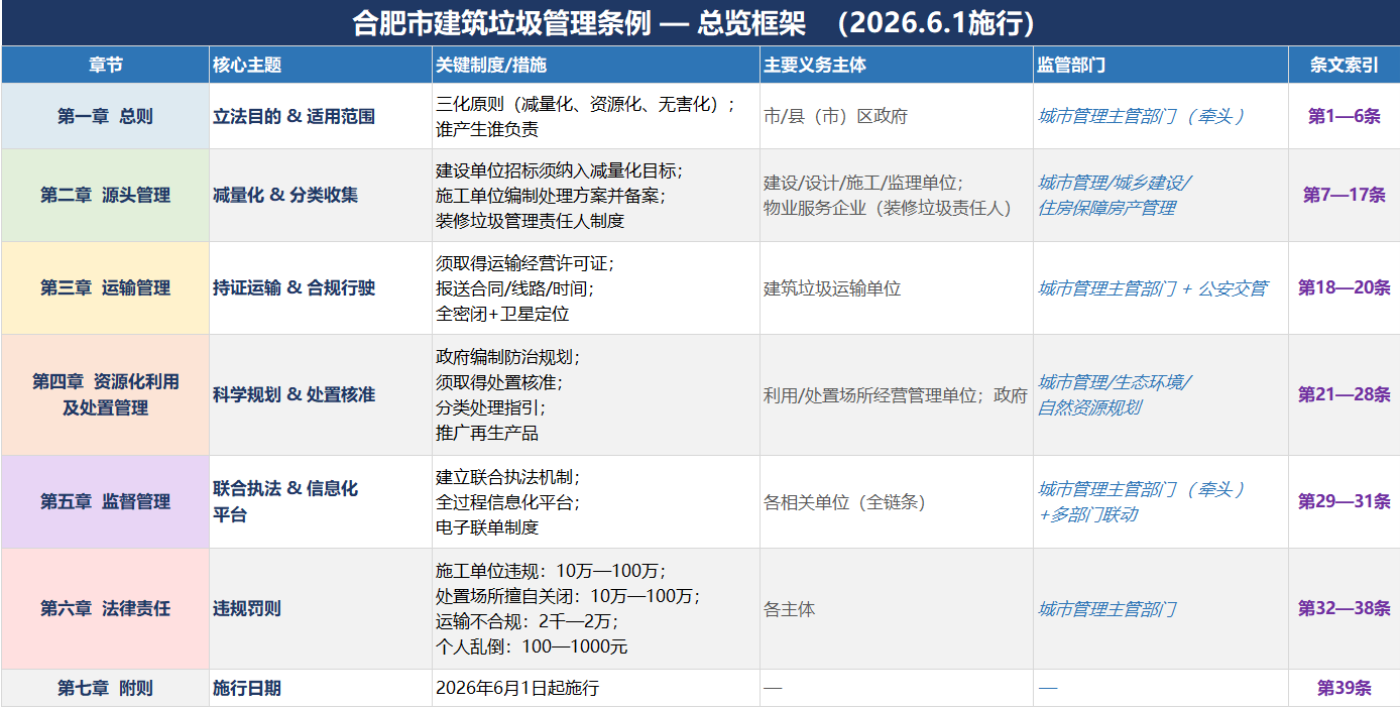Click the 主要义务主体 header cell
The width and height of the screenshot is (1400, 707).
[x=814, y=65]
